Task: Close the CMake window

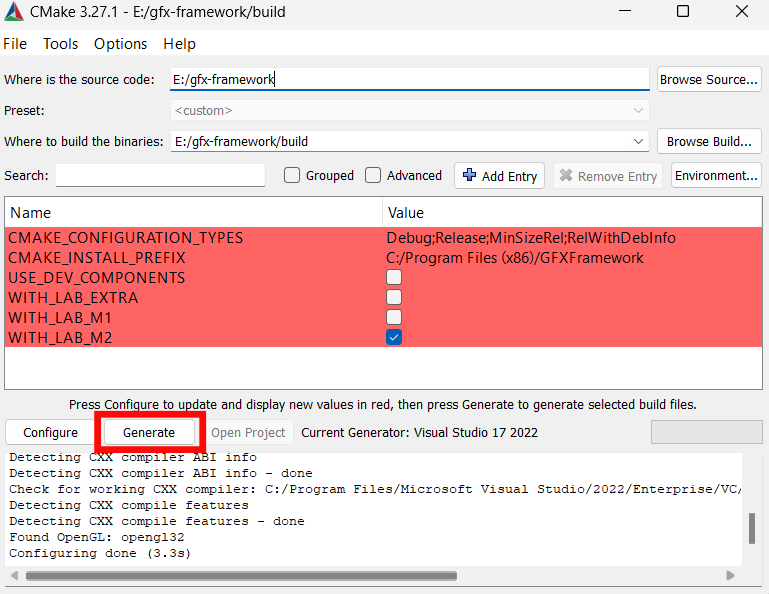Action: coord(742,11)
